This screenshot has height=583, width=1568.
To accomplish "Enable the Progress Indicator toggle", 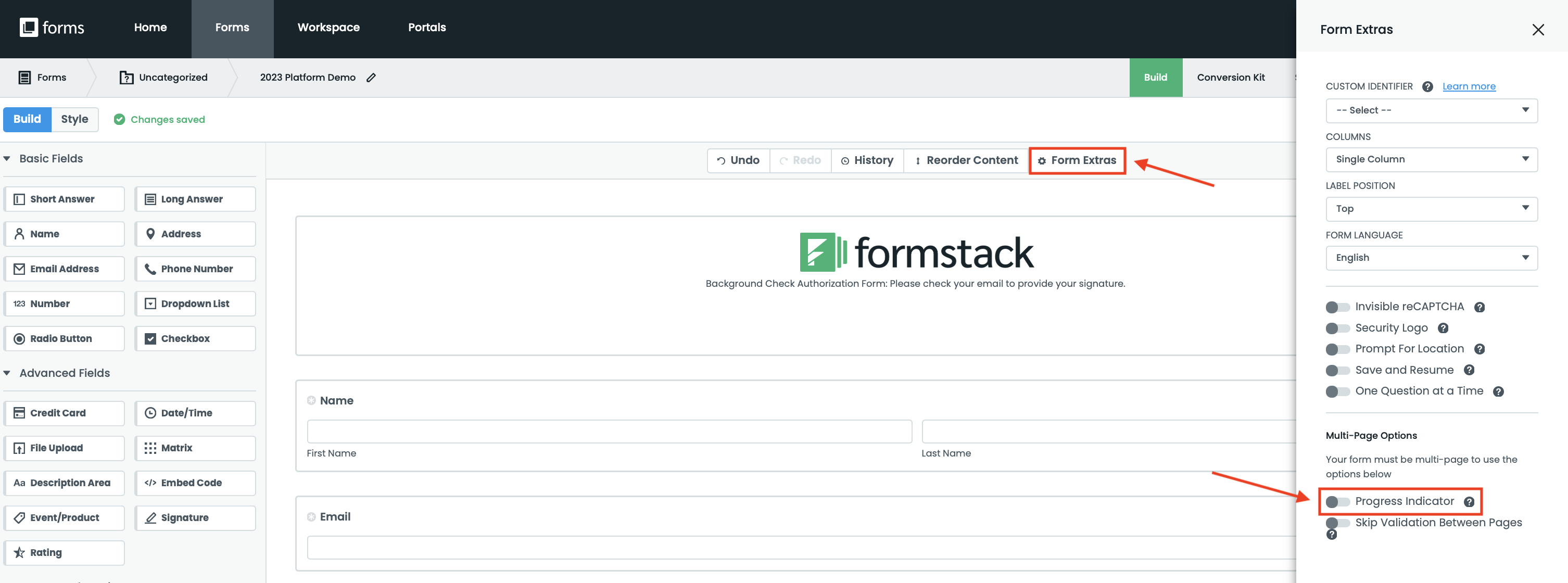I will tap(1337, 501).
